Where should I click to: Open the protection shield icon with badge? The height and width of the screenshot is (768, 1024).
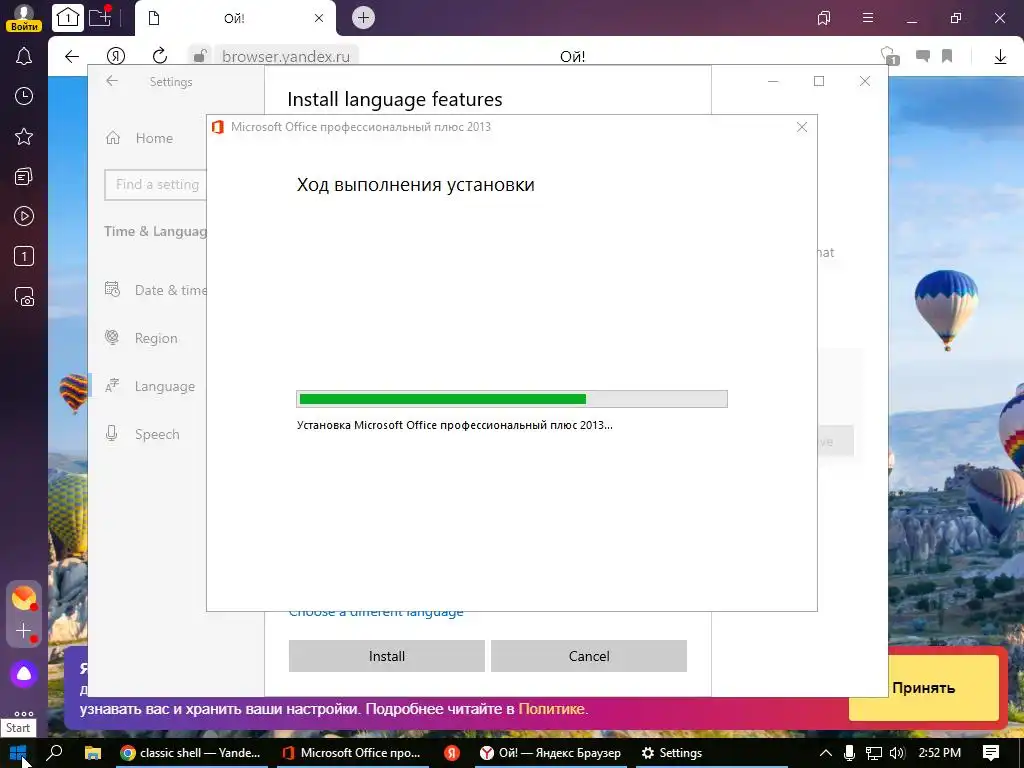coord(889,56)
